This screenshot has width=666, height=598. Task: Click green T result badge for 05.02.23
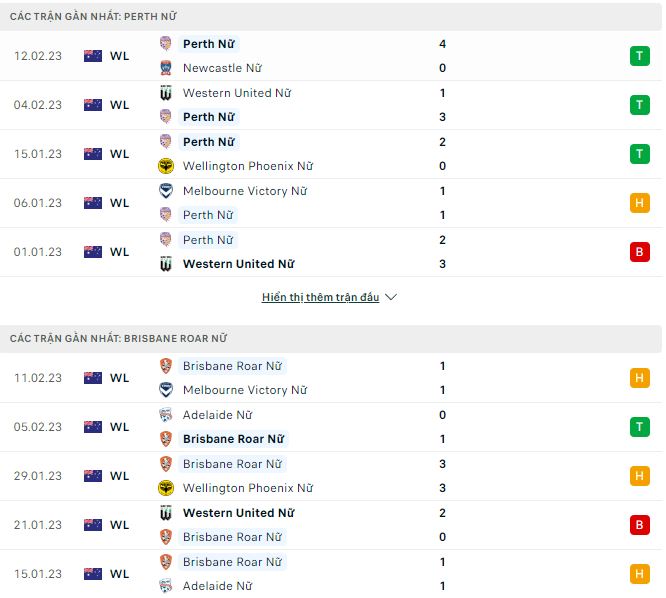(640, 427)
